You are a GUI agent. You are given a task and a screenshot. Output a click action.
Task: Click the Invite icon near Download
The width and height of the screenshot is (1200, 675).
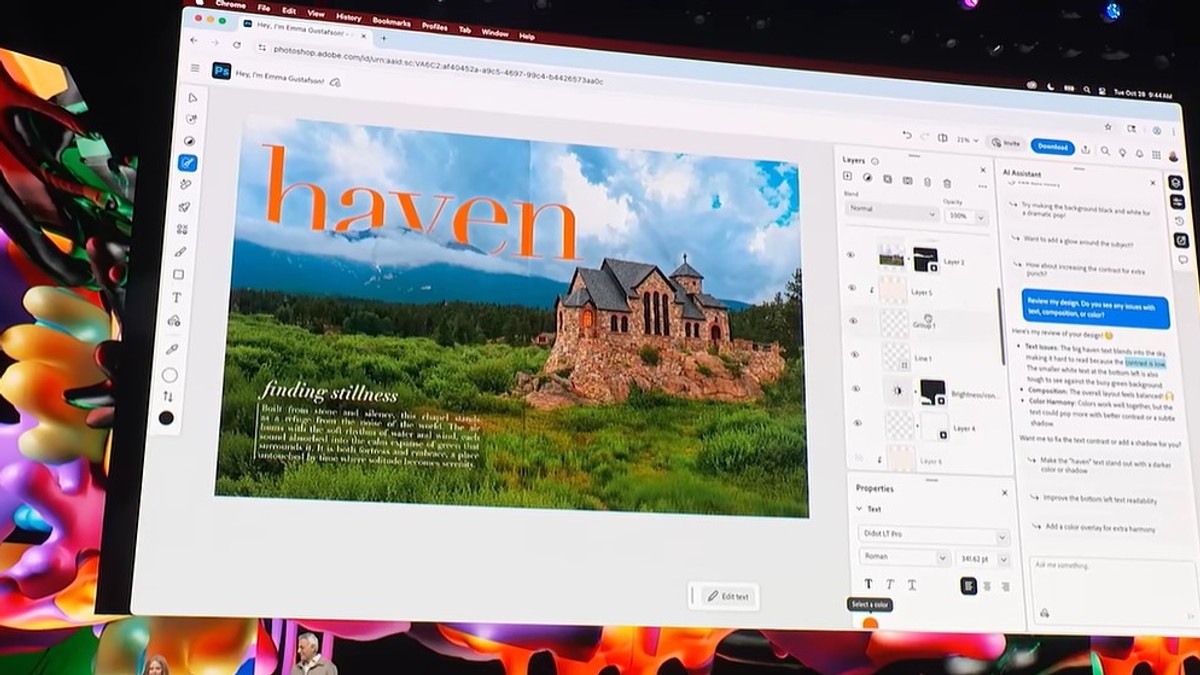click(1005, 143)
